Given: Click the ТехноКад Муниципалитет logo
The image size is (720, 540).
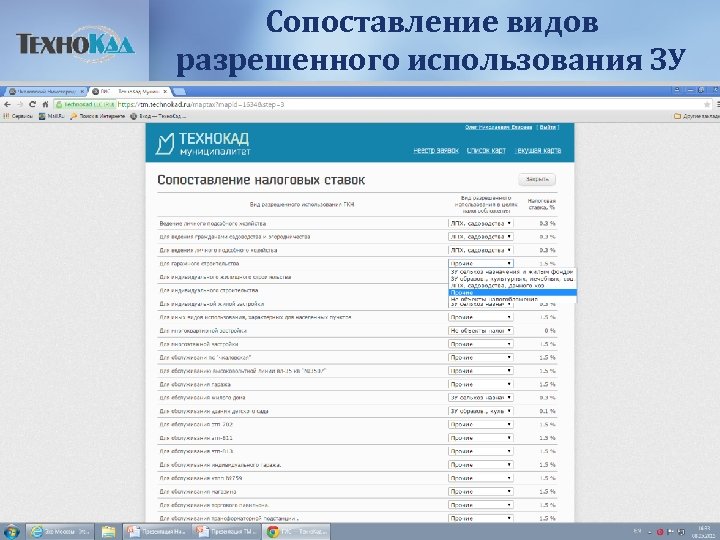Looking at the screenshot, I should [x=202, y=144].
